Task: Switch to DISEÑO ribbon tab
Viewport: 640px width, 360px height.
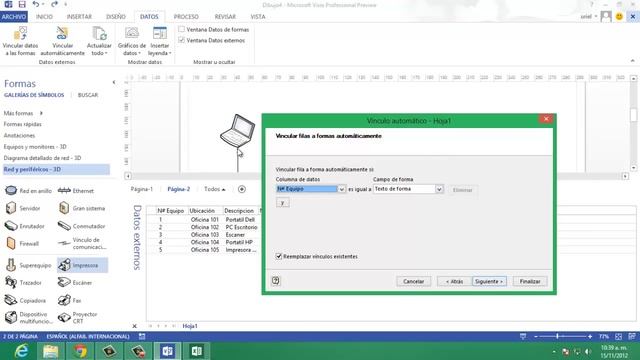Action: point(116,17)
